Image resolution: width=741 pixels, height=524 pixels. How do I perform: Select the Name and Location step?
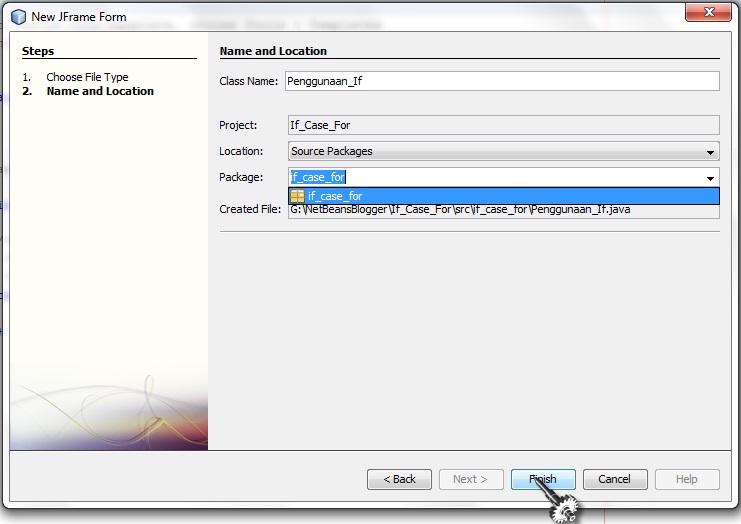pos(100,91)
